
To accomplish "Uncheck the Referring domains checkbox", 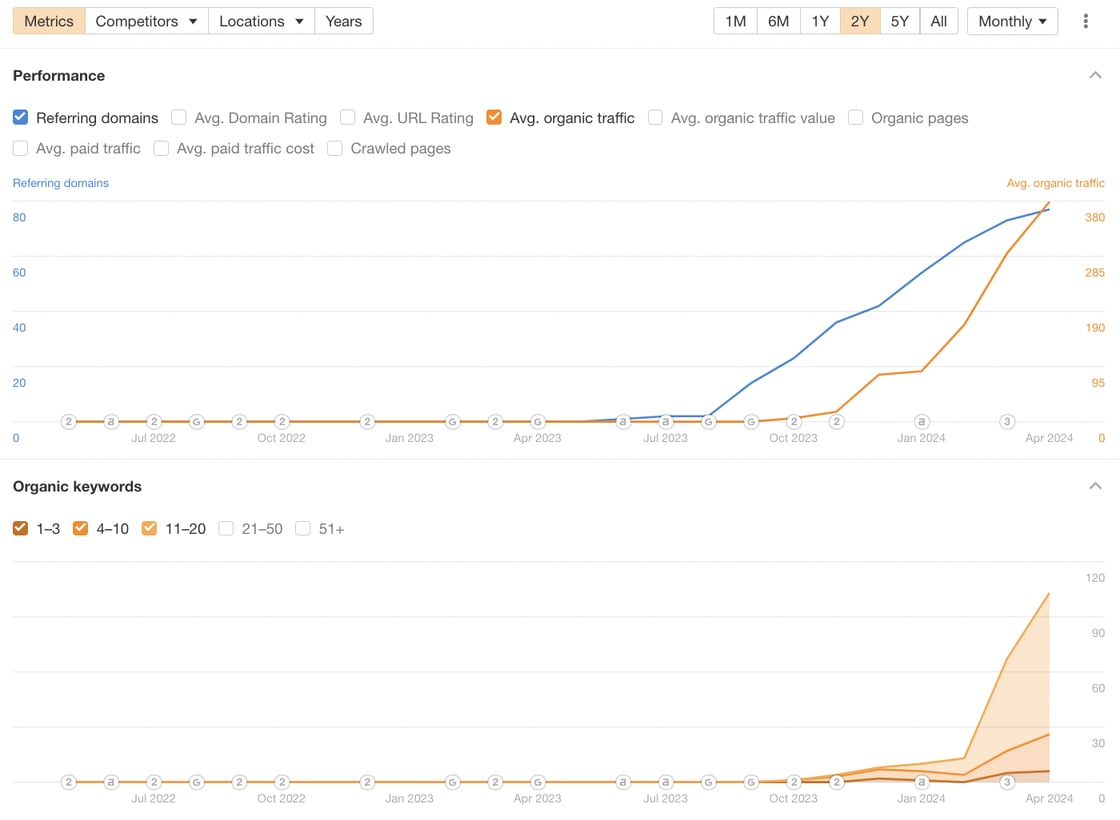I will (20, 117).
